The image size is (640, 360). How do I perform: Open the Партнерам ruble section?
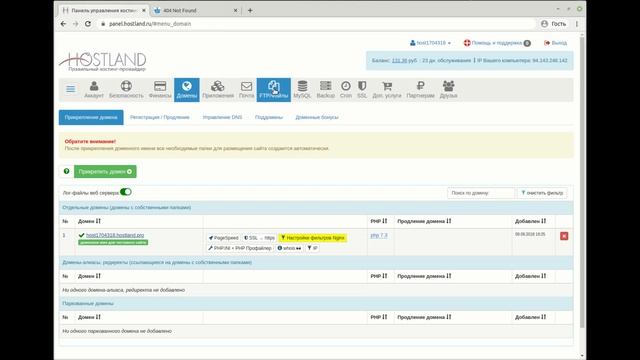[420, 90]
